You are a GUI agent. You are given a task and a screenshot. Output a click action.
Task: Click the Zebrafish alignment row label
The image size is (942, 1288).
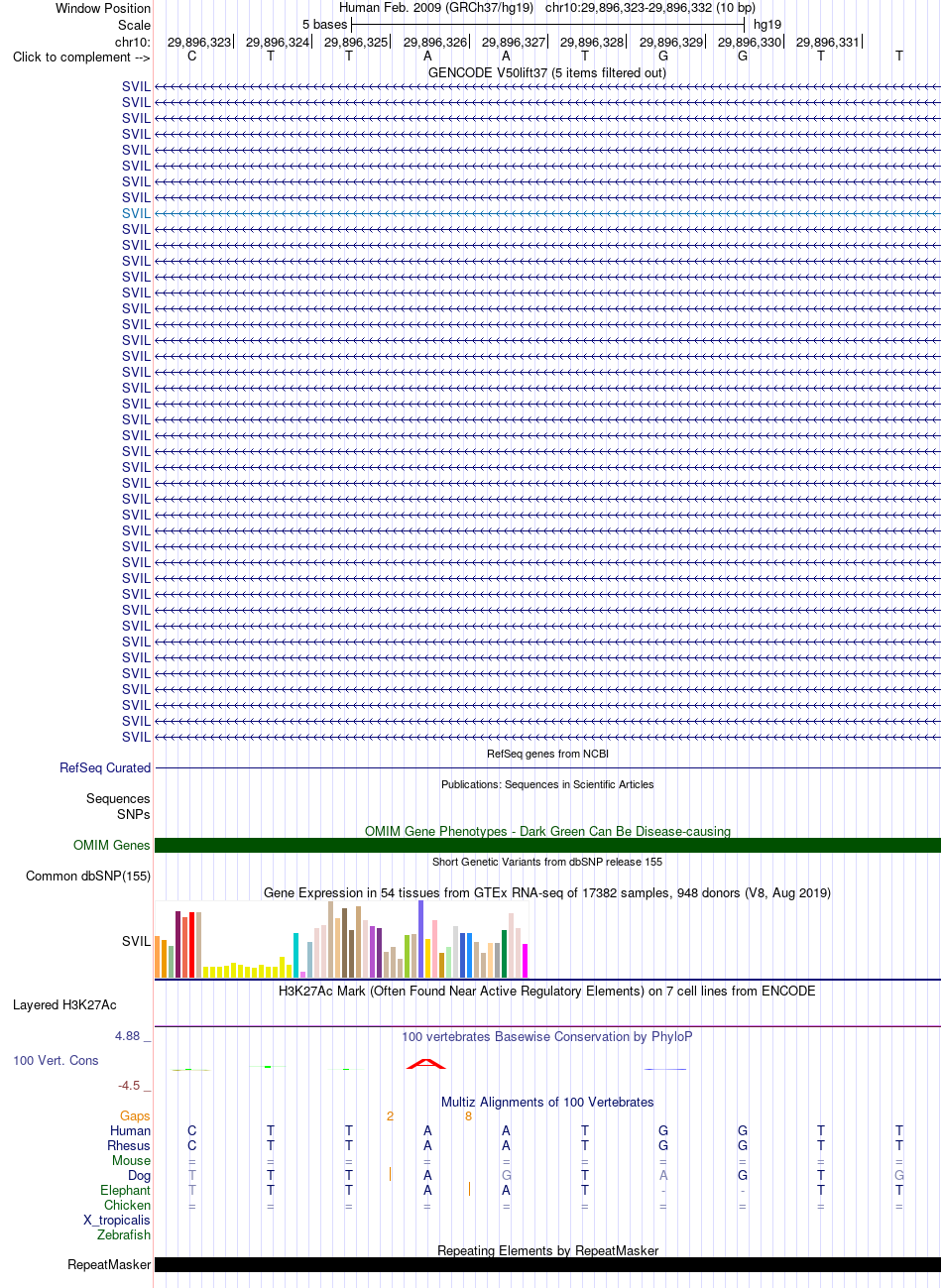tap(124, 1234)
